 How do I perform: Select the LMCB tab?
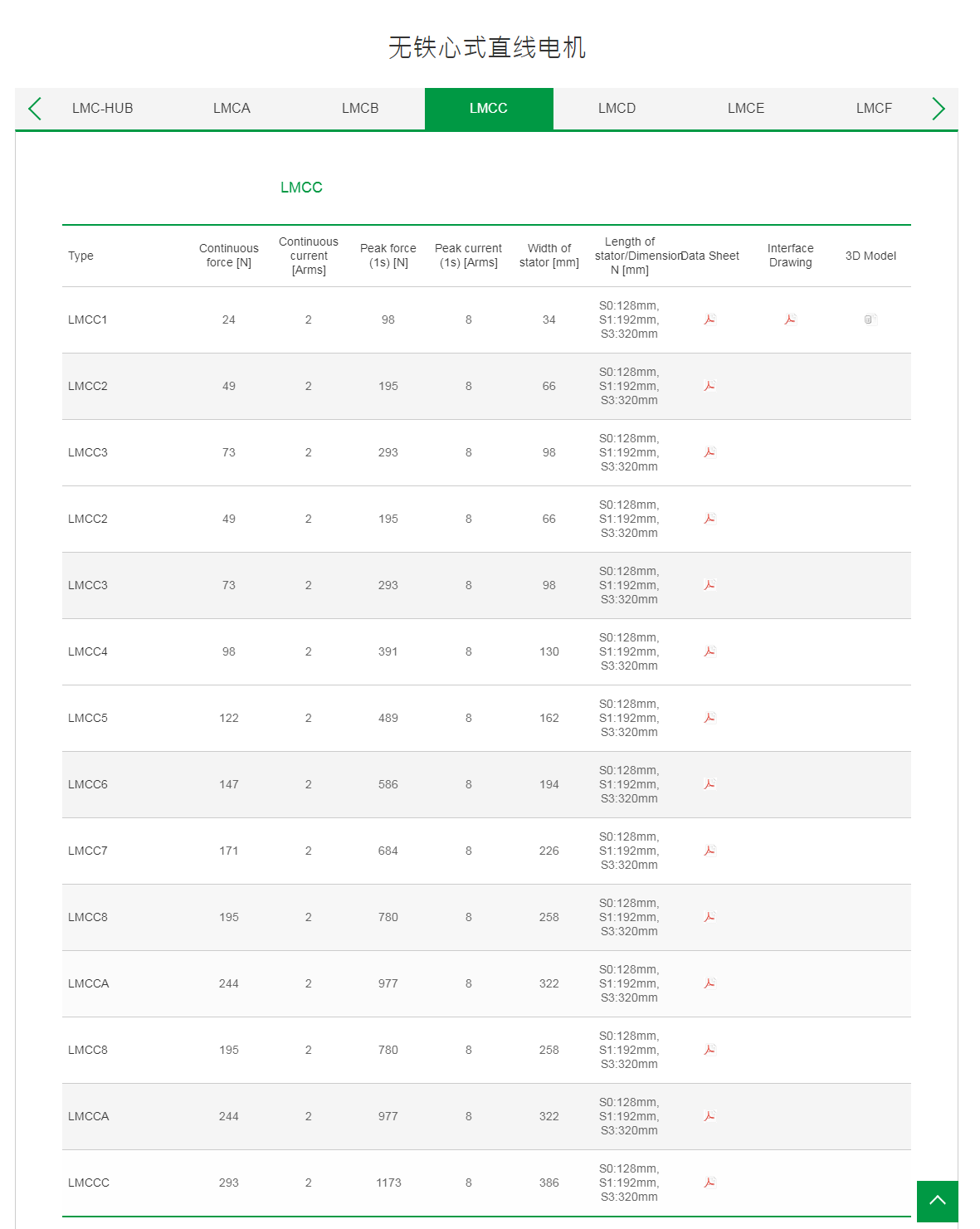point(360,109)
